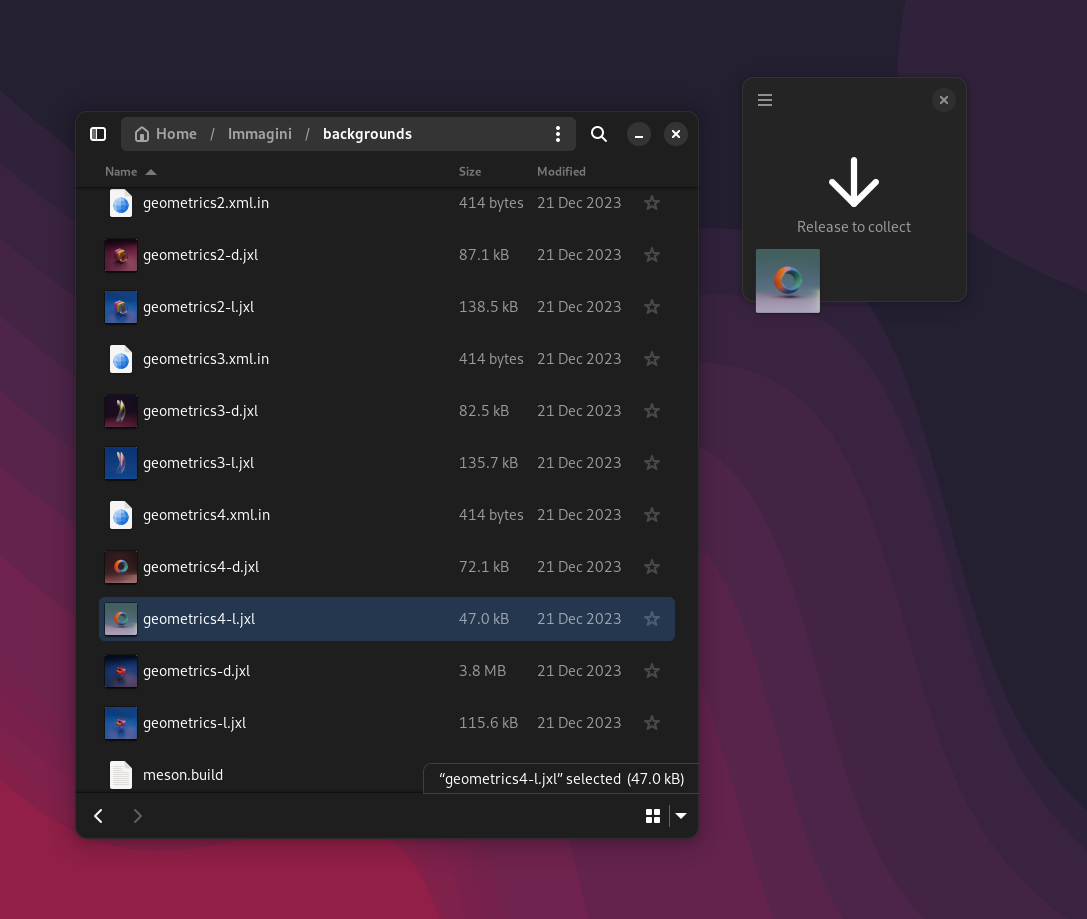Sort files by Name column

(x=130, y=171)
